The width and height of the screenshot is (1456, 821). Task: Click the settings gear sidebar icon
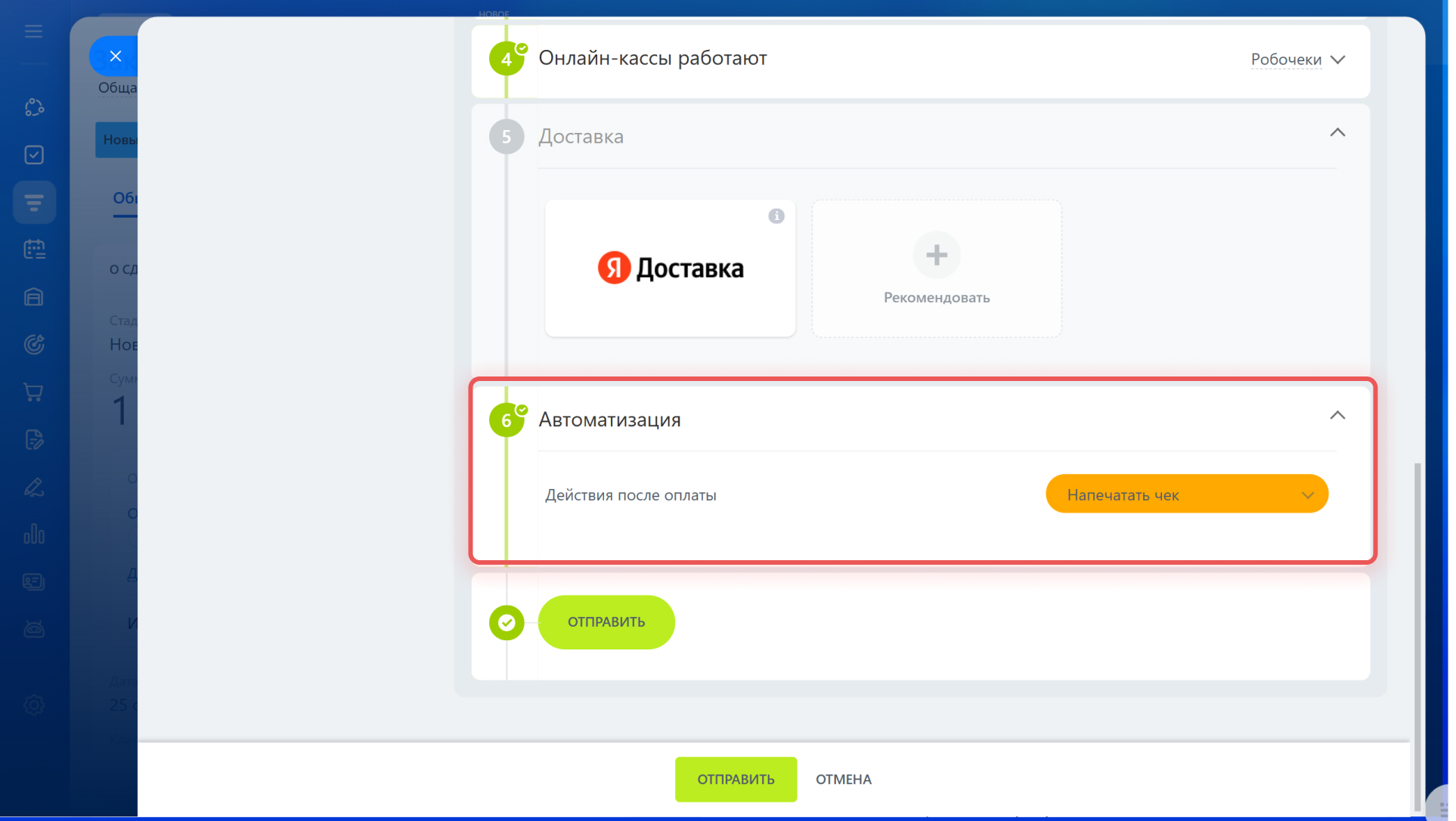click(34, 705)
